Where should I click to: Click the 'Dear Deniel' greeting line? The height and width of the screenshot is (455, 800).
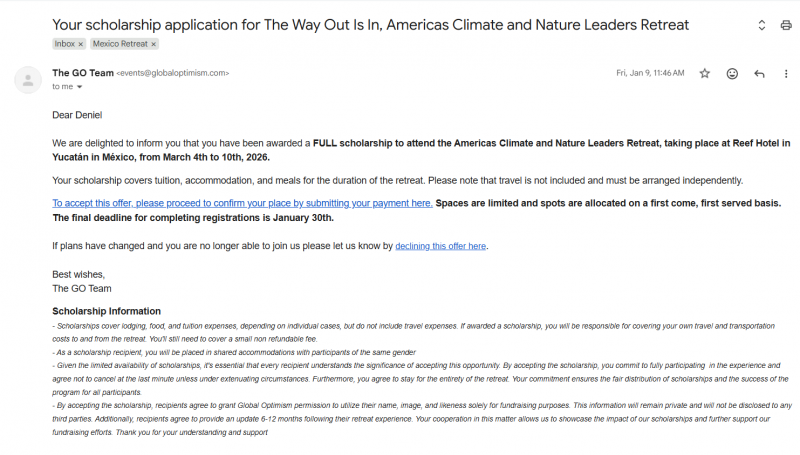[x=77, y=116]
